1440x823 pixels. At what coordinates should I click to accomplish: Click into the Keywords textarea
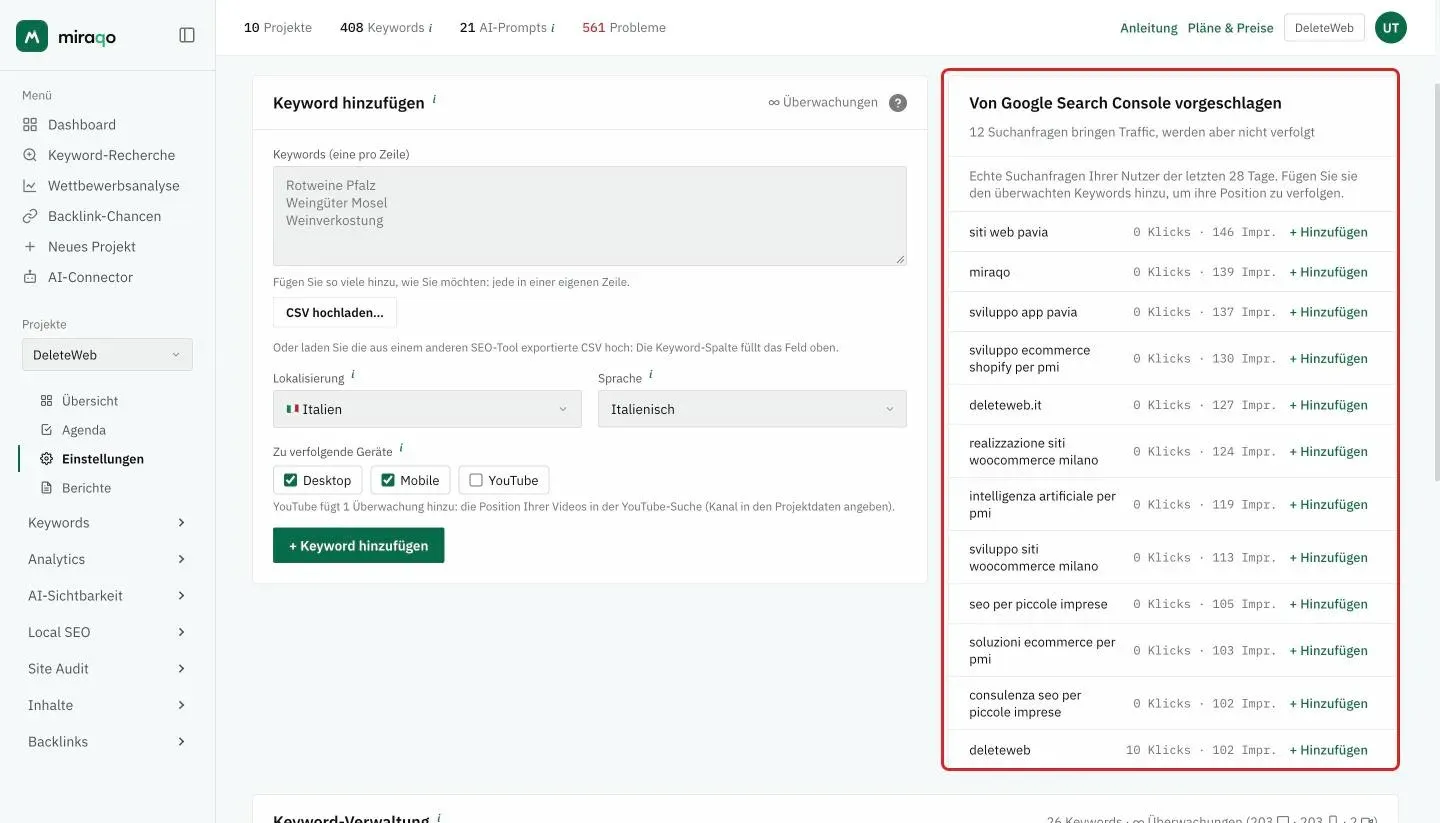[x=590, y=216]
